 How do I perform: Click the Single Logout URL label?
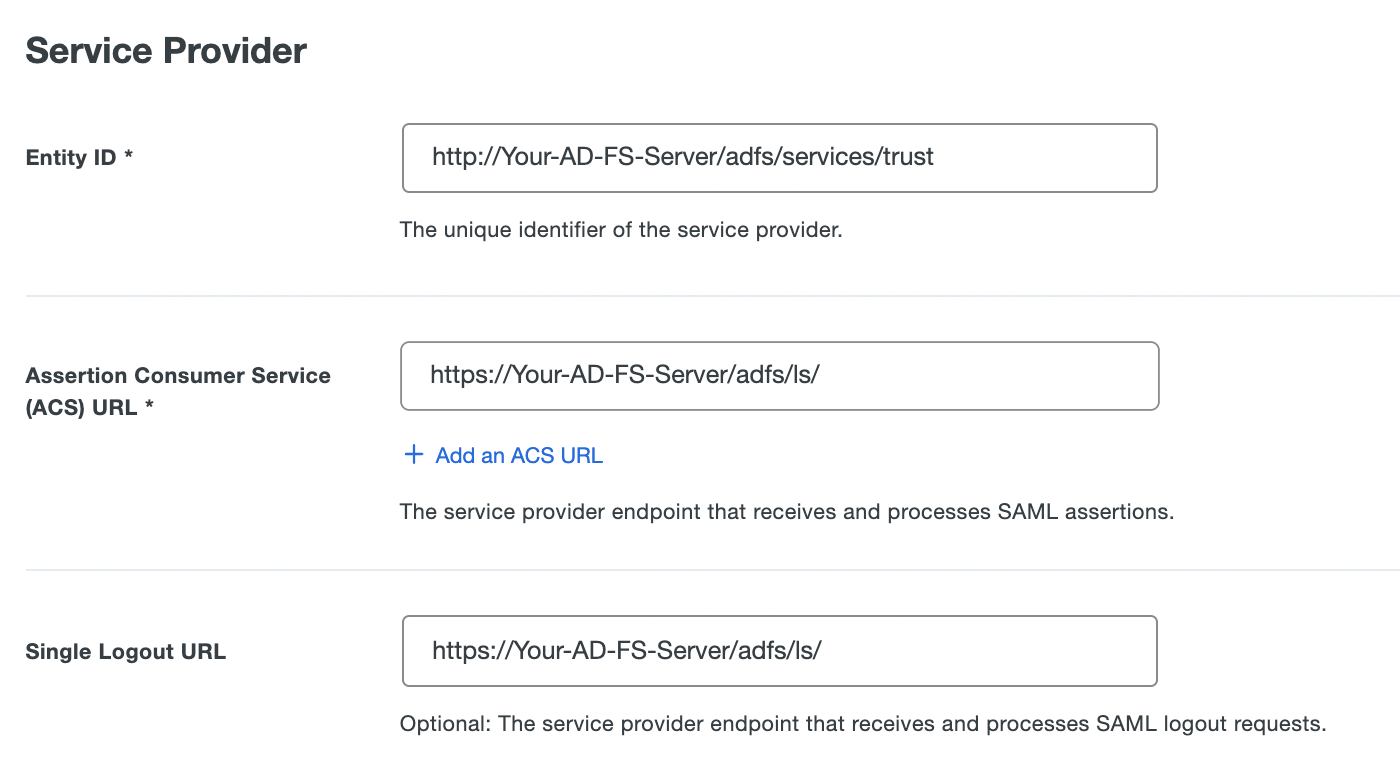(x=125, y=651)
